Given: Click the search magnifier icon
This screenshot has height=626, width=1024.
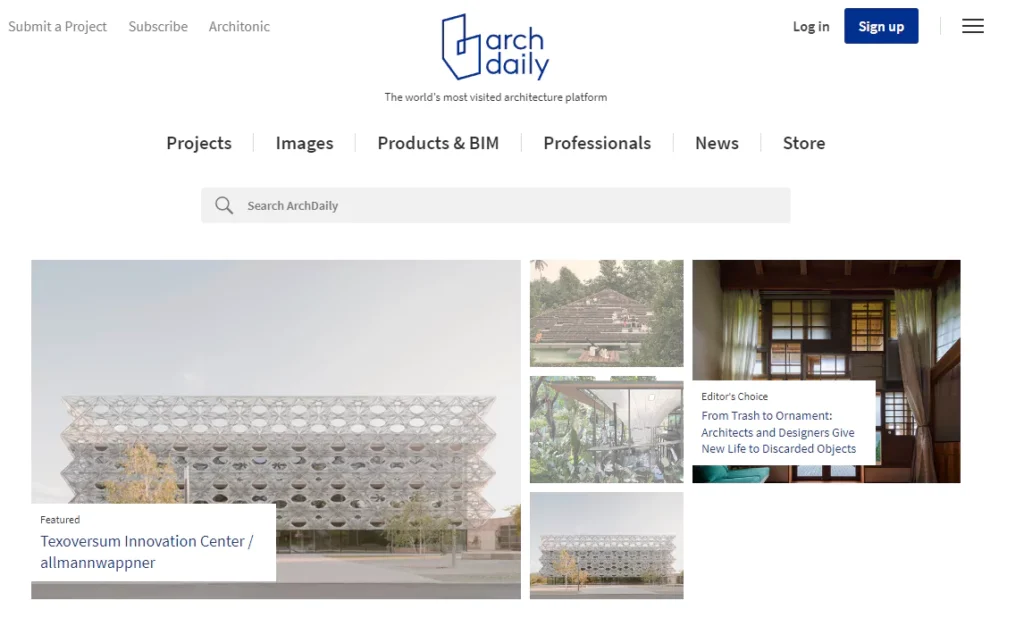Looking at the screenshot, I should [224, 206].
